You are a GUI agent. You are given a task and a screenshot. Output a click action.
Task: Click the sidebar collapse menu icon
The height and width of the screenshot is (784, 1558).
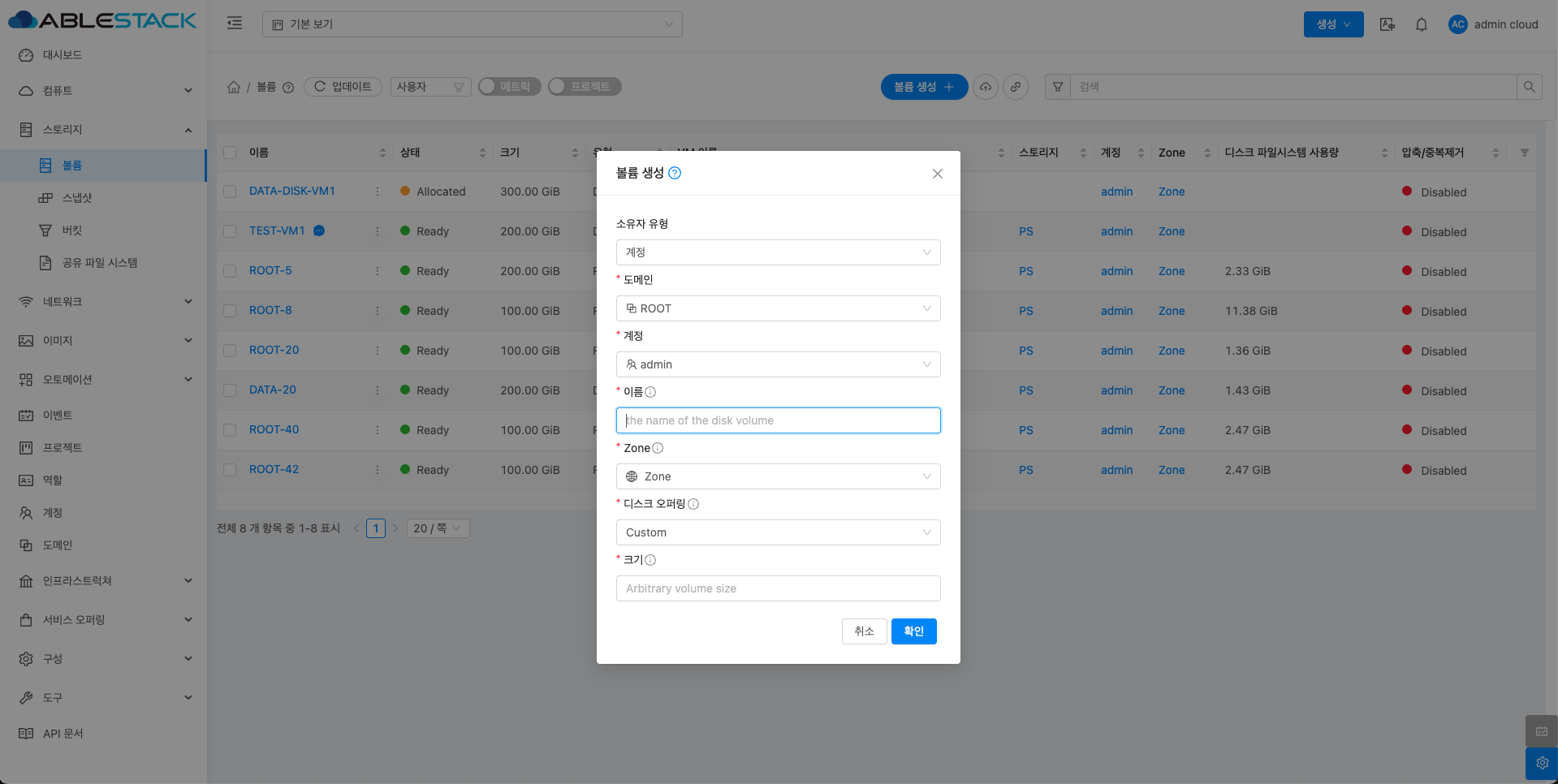point(235,24)
